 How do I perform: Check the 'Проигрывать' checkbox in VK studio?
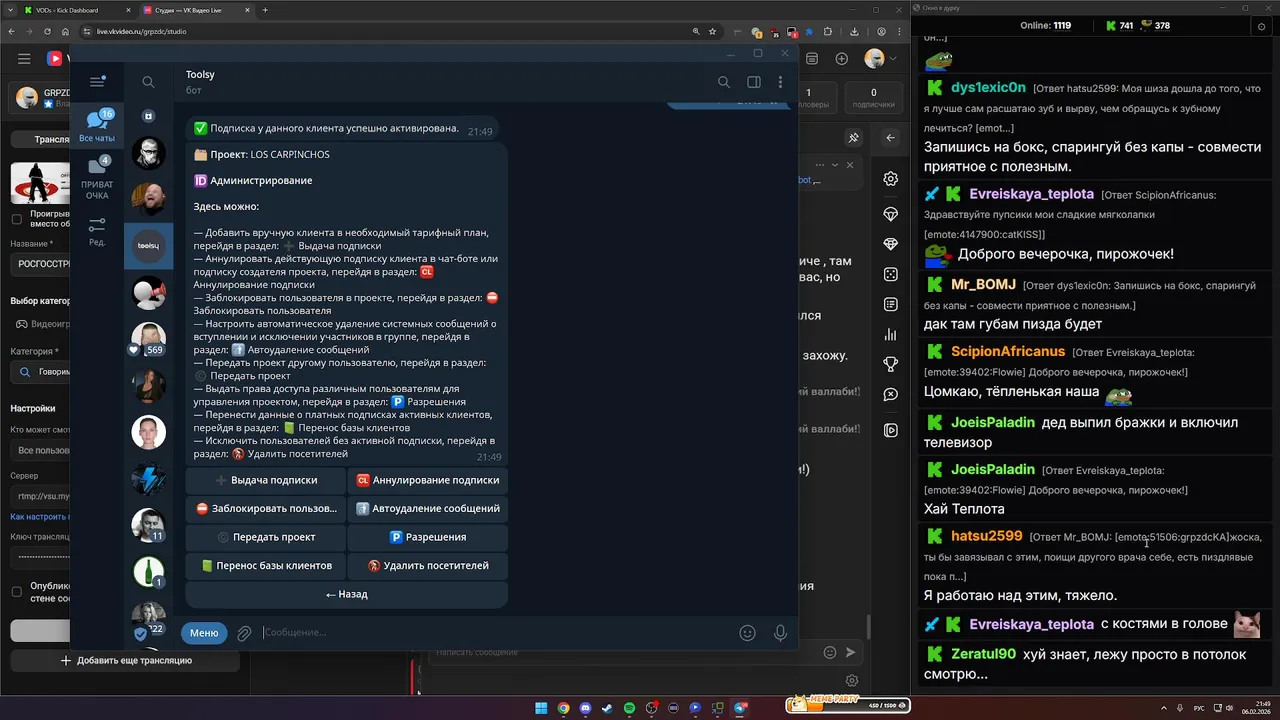[x=16, y=219]
